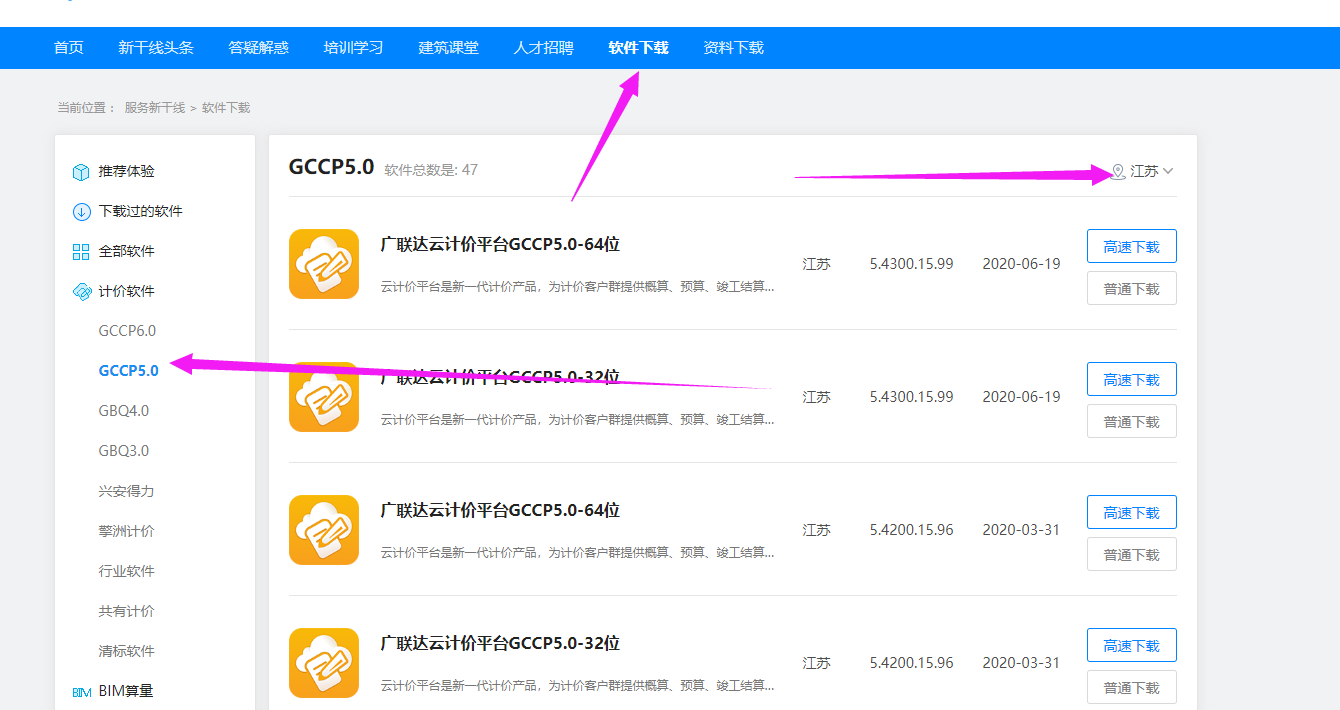The width and height of the screenshot is (1340, 710).
Task: Click 高速下载 for the 64位 5.4300.15.99 version
Action: point(1132,246)
